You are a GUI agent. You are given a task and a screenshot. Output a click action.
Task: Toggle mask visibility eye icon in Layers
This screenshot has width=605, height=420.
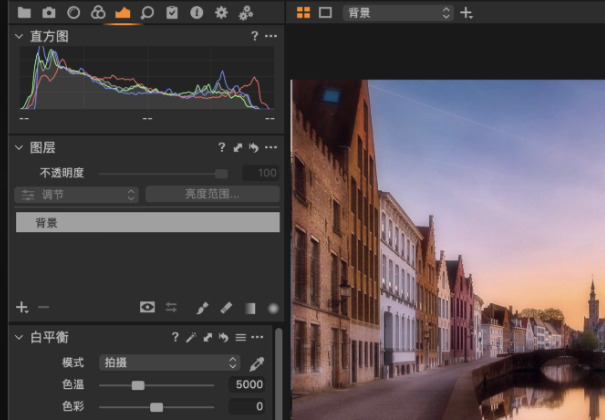(x=147, y=308)
